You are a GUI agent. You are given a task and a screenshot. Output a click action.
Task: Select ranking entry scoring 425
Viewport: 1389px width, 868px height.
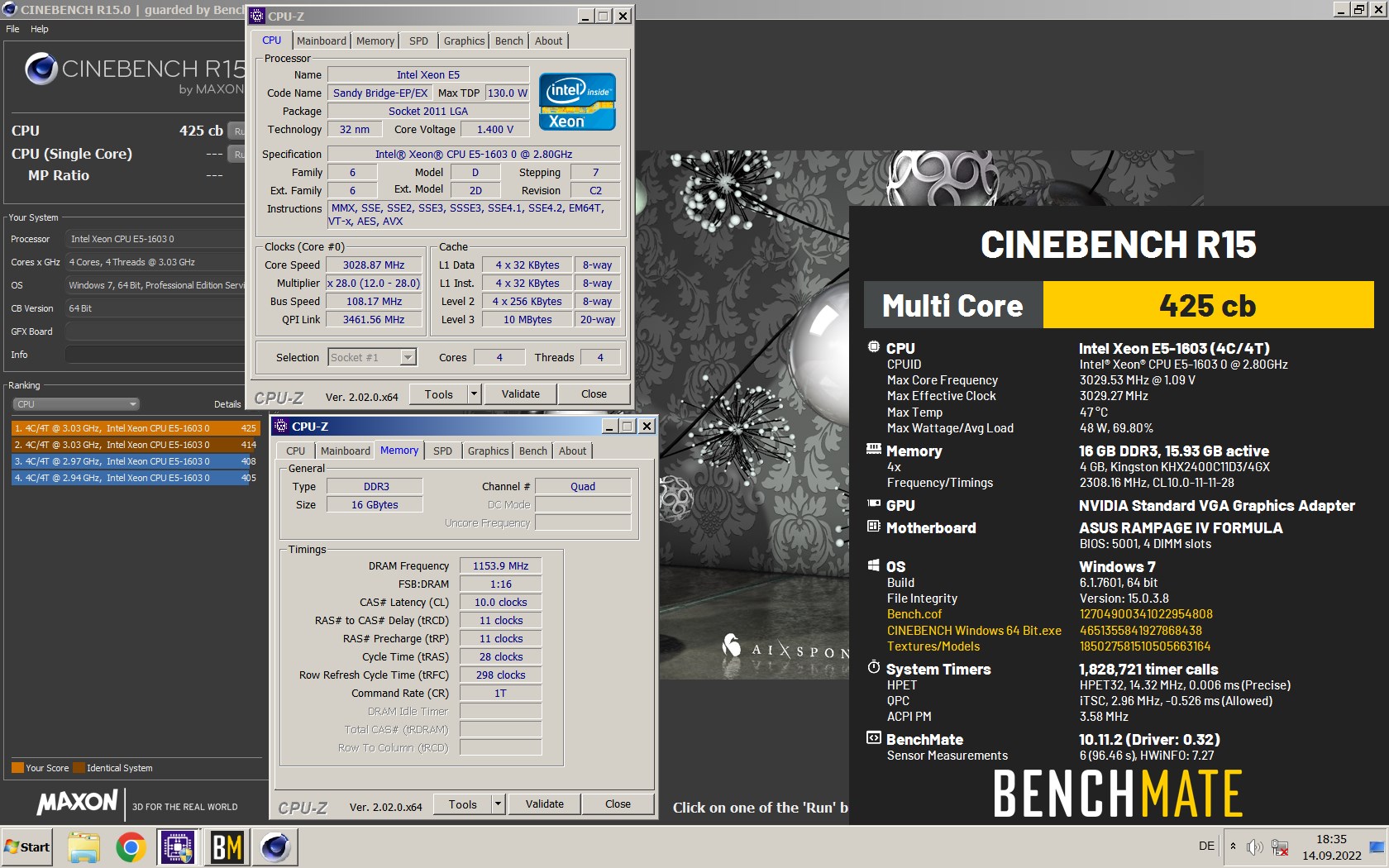click(x=136, y=428)
